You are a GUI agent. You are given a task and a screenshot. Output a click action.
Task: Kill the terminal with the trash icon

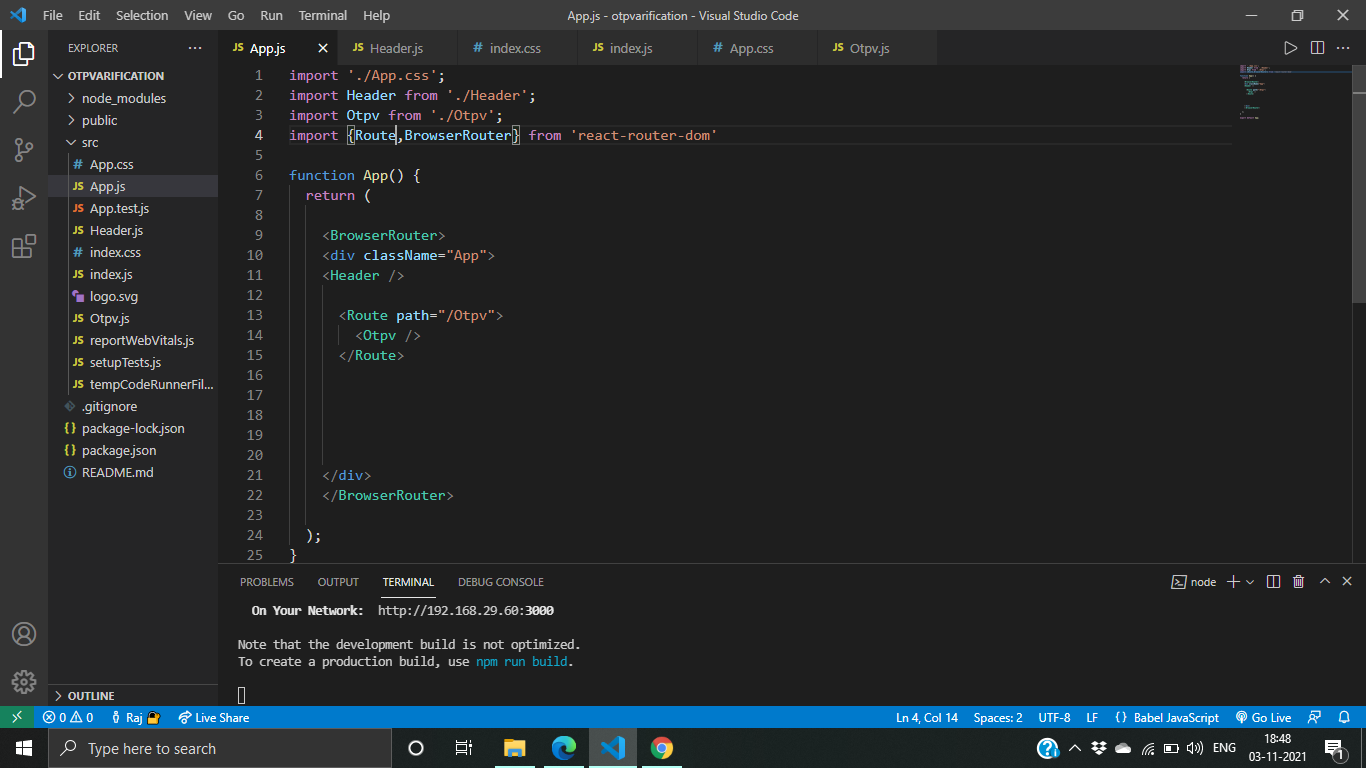pos(1298,581)
